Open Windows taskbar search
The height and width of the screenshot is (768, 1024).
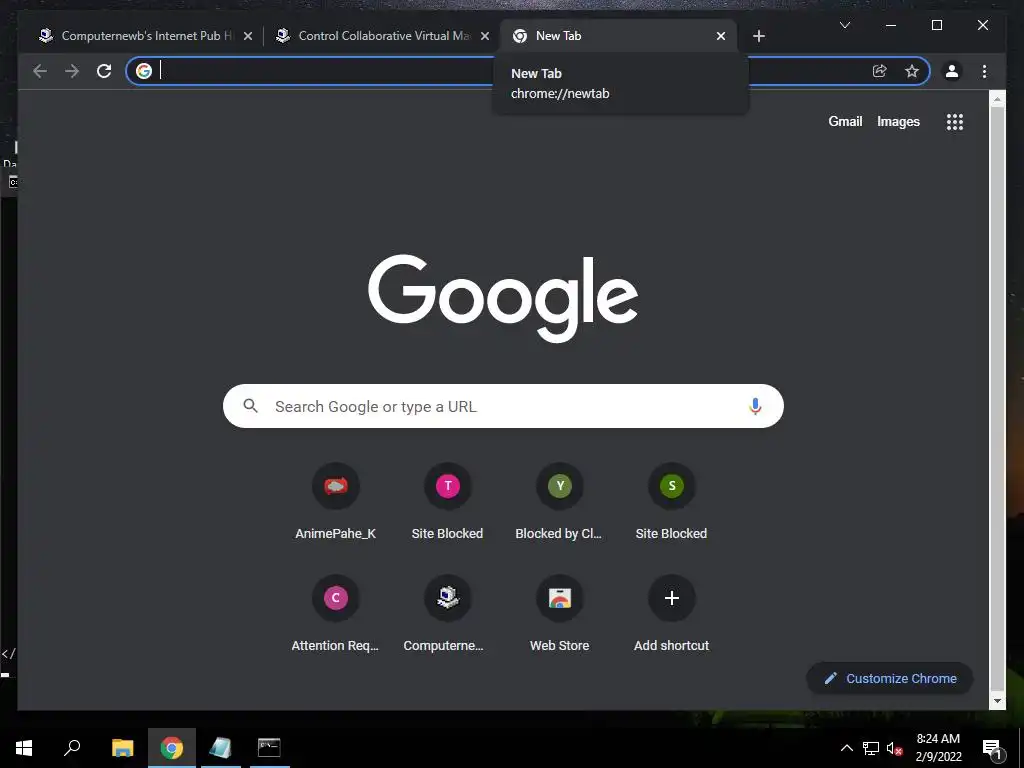pos(72,748)
